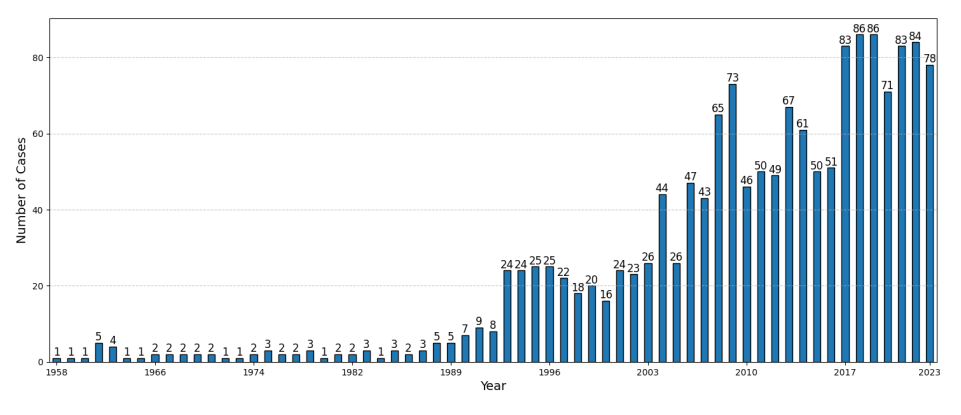Select the 2003 x-axis tick label
The image size is (961, 415).
click(x=648, y=372)
